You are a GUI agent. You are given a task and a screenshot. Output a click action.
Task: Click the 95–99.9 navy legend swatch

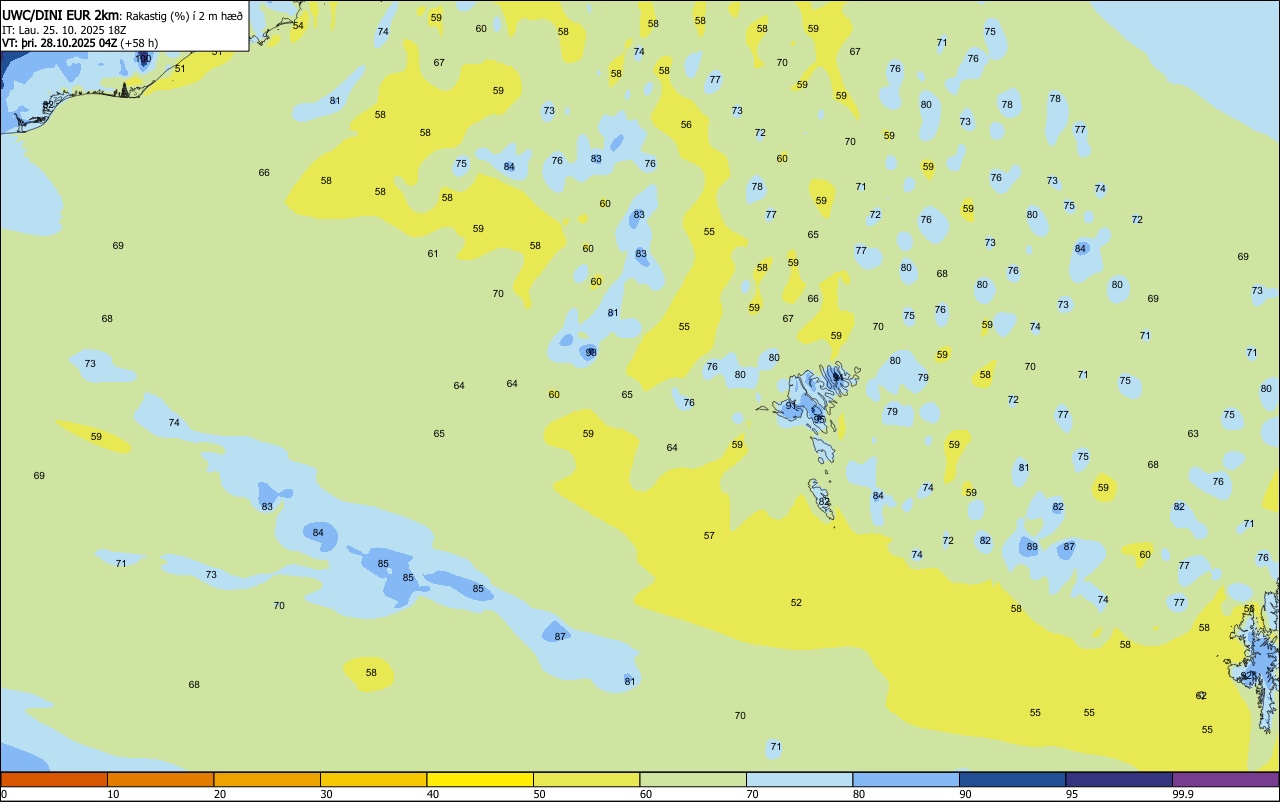coord(1119,779)
